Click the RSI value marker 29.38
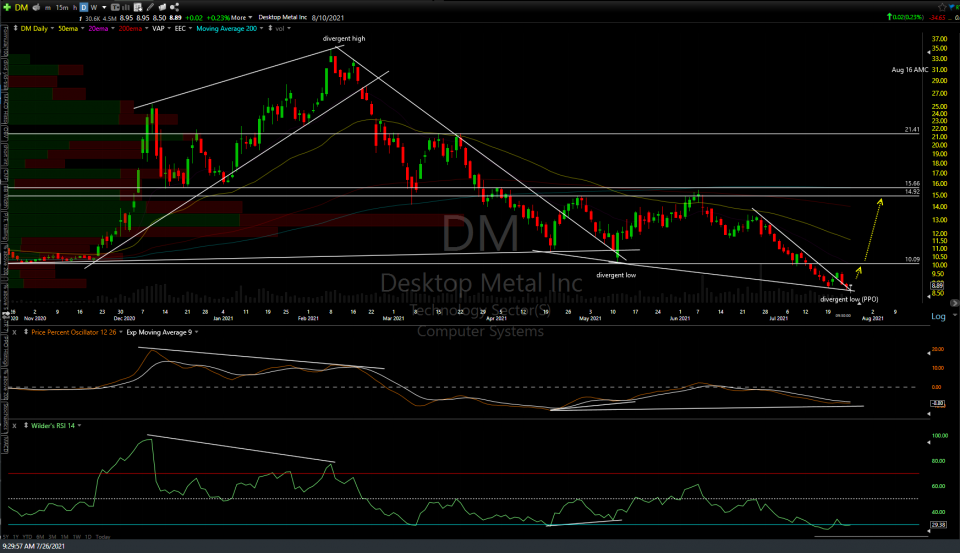This screenshot has width=960, height=553. 938,525
